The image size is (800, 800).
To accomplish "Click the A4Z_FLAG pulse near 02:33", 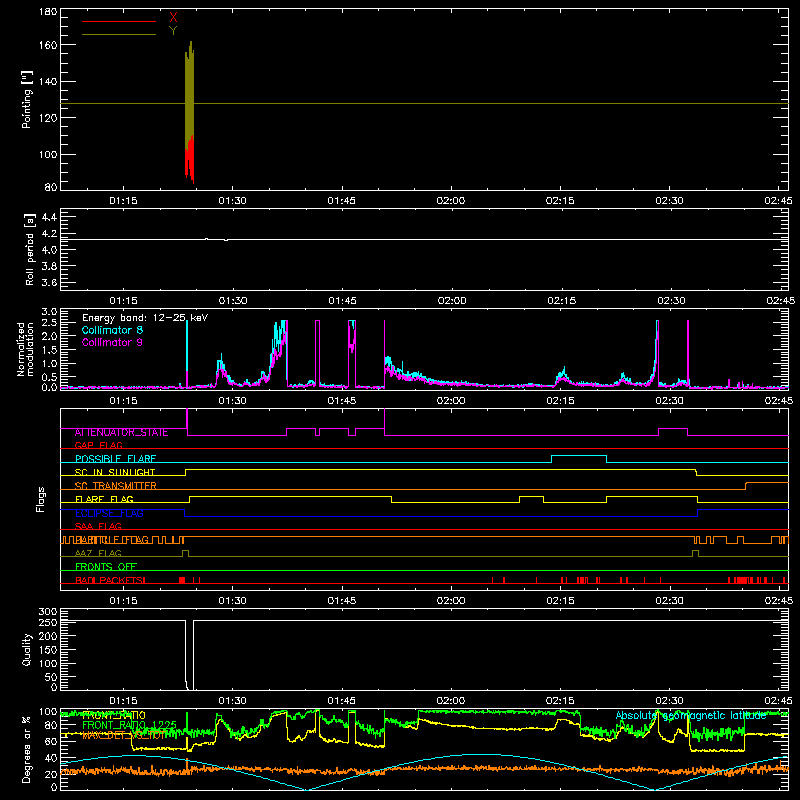I will 695,553.
